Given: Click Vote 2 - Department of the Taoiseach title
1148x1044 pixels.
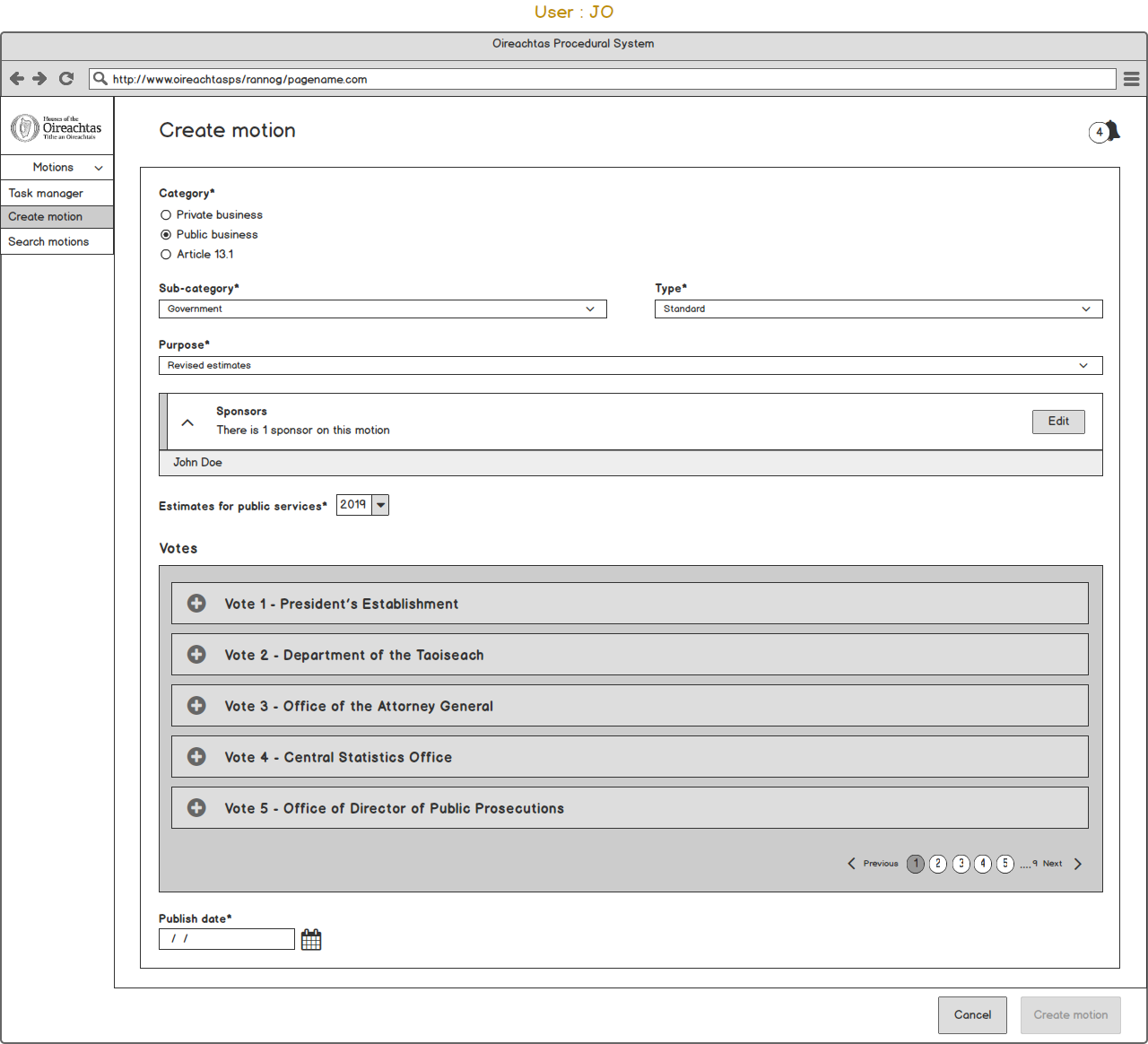Looking at the screenshot, I should pyautogui.click(x=354, y=656).
